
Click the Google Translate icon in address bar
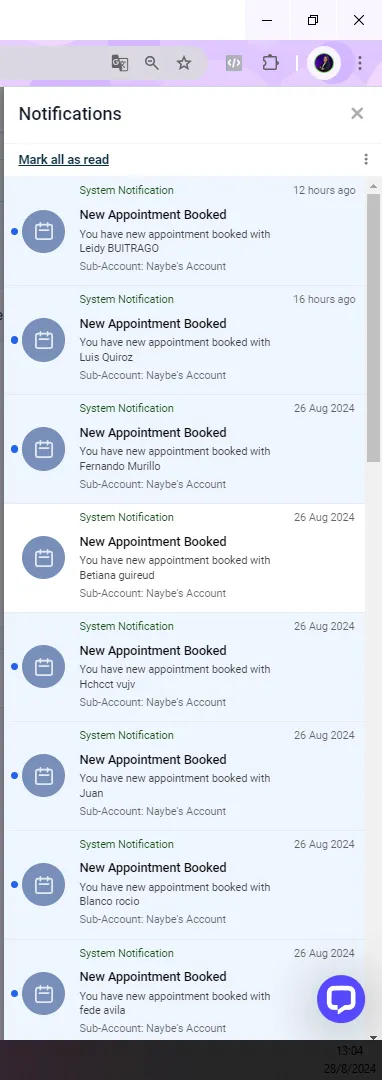click(x=120, y=63)
